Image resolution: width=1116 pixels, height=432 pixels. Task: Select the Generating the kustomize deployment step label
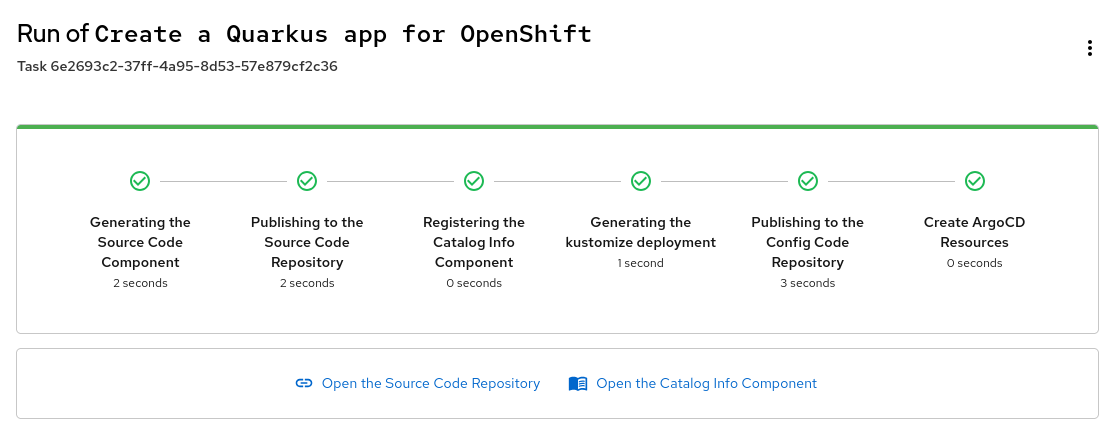[x=641, y=232]
